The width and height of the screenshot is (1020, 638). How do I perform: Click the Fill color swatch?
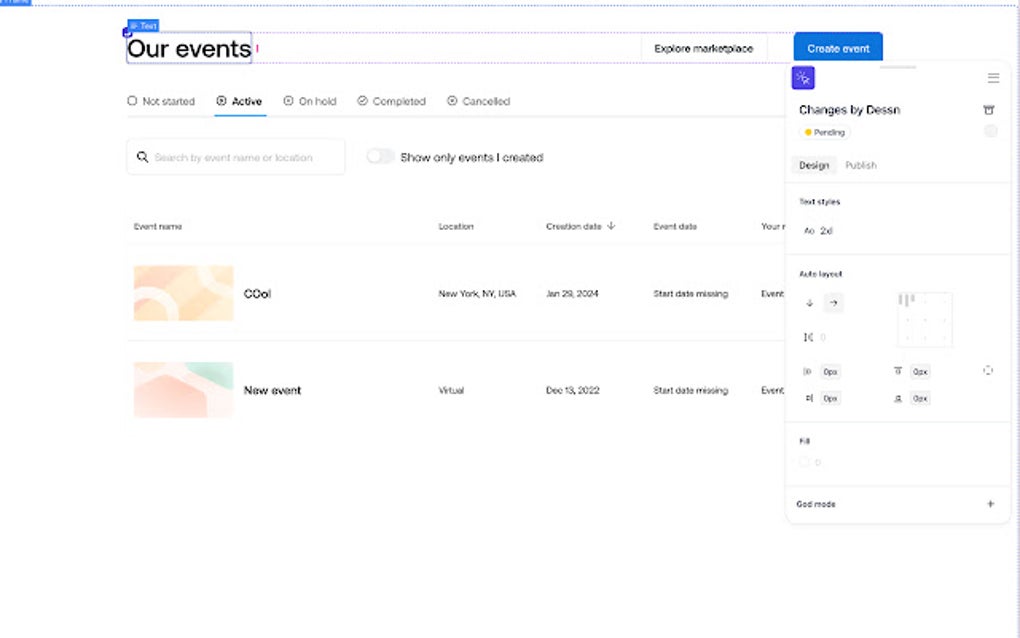pos(804,462)
